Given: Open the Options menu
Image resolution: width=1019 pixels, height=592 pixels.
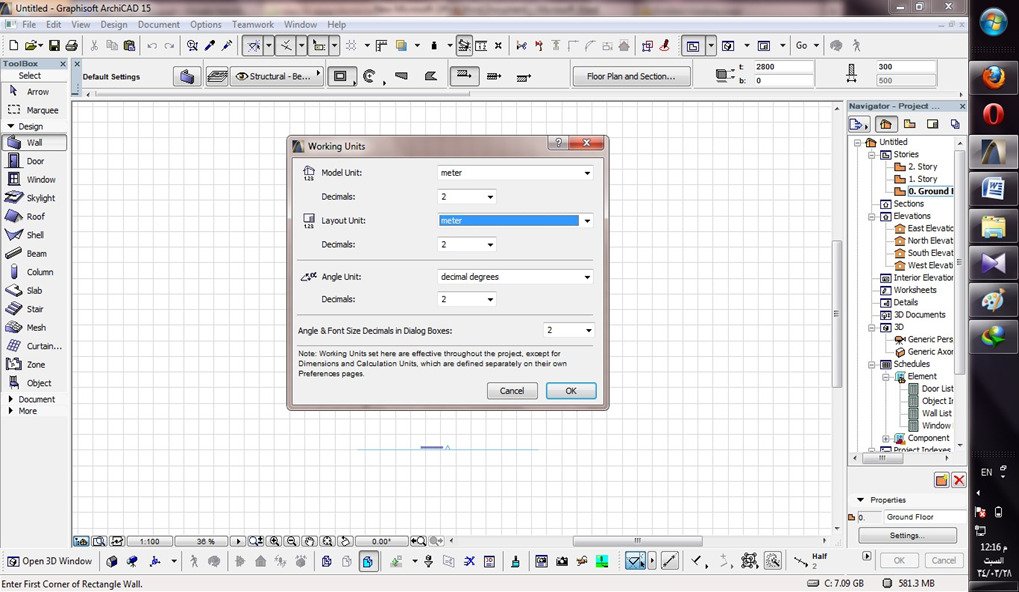Looking at the screenshot, I should (x=206, y=24).
